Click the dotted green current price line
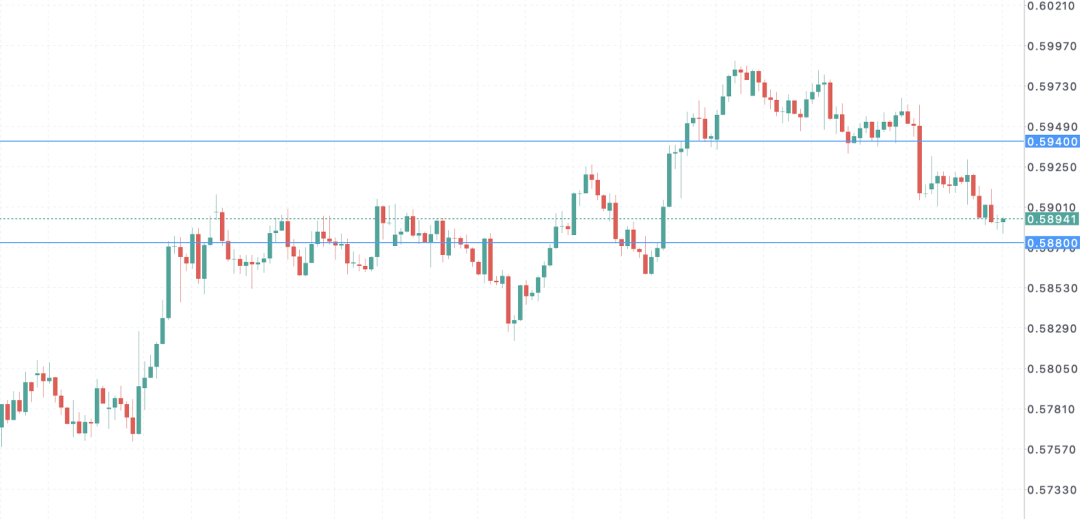The width and height of the screenshot is (1080, 519). click(x=512, y=219)
